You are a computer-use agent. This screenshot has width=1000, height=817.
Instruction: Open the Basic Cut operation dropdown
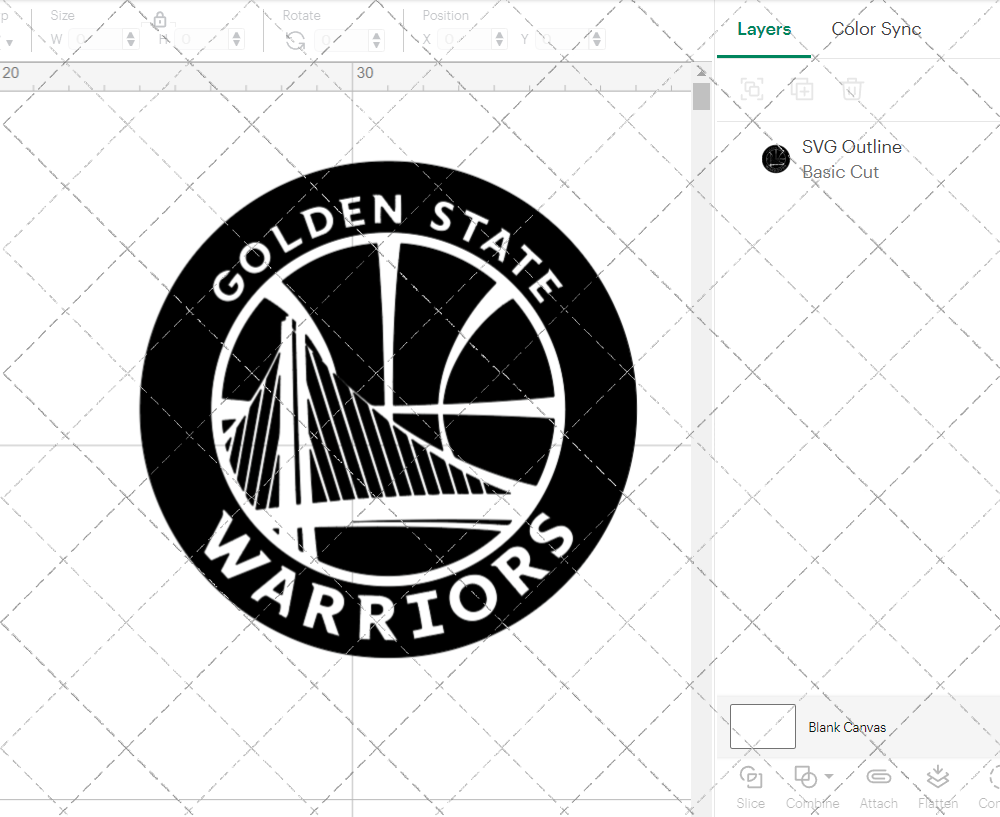(x=841, y=172)
